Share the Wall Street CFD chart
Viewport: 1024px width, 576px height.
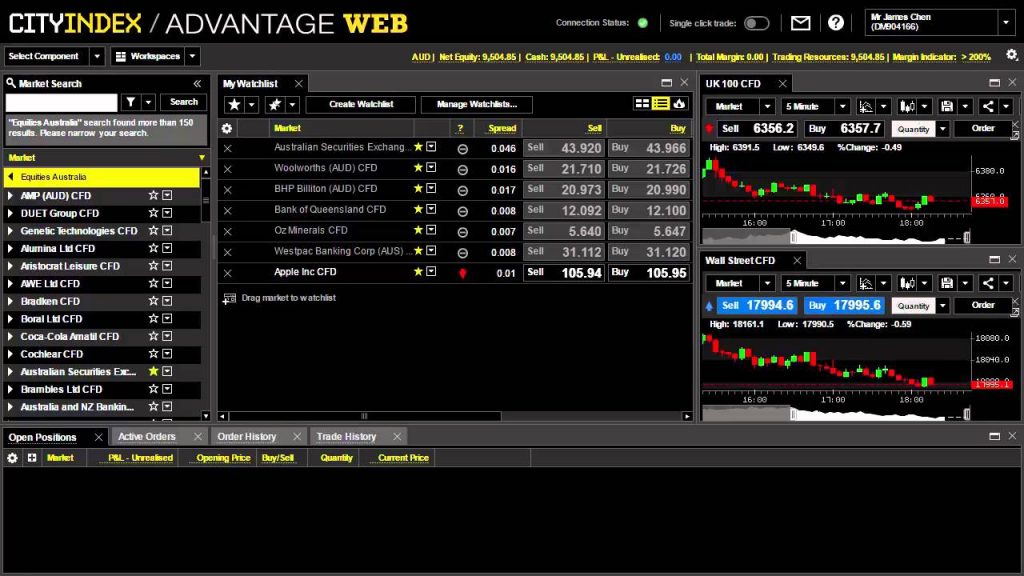987,283
